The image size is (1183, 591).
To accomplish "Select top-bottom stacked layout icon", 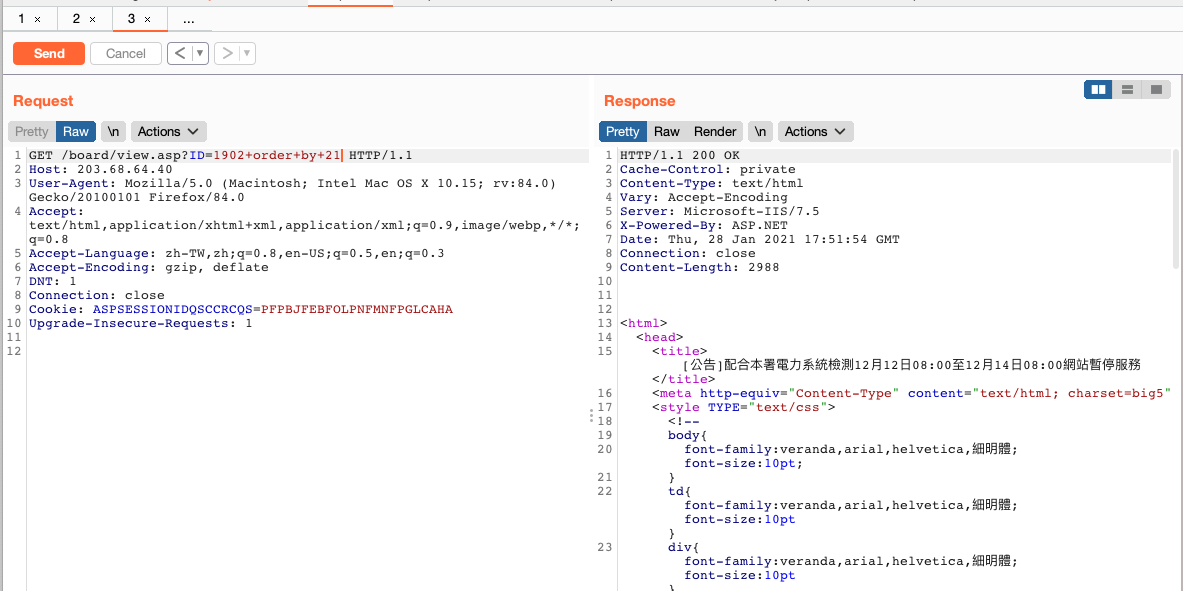I will pos(1128,90).
